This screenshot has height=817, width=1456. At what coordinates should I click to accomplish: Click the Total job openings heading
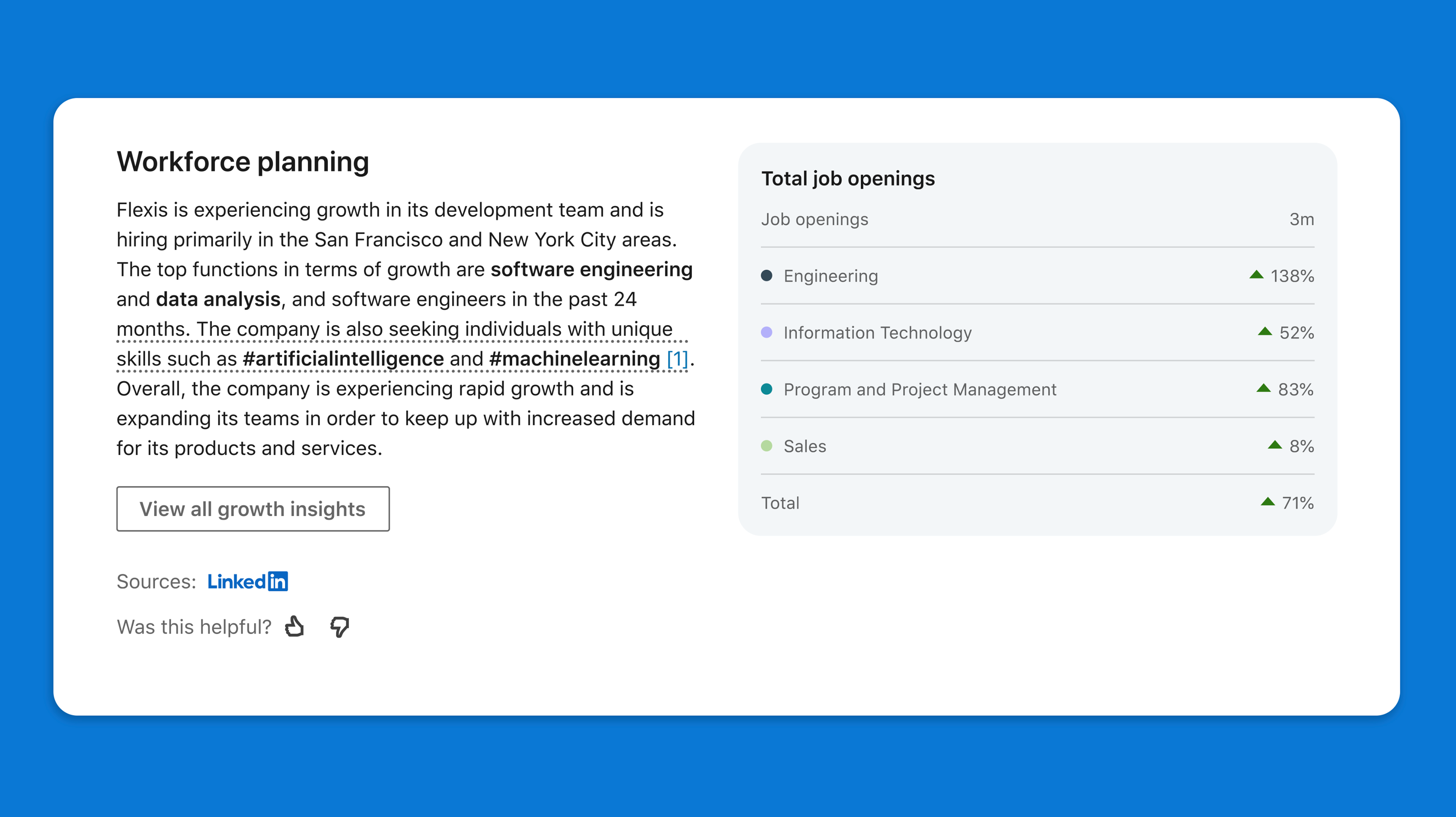848,179
